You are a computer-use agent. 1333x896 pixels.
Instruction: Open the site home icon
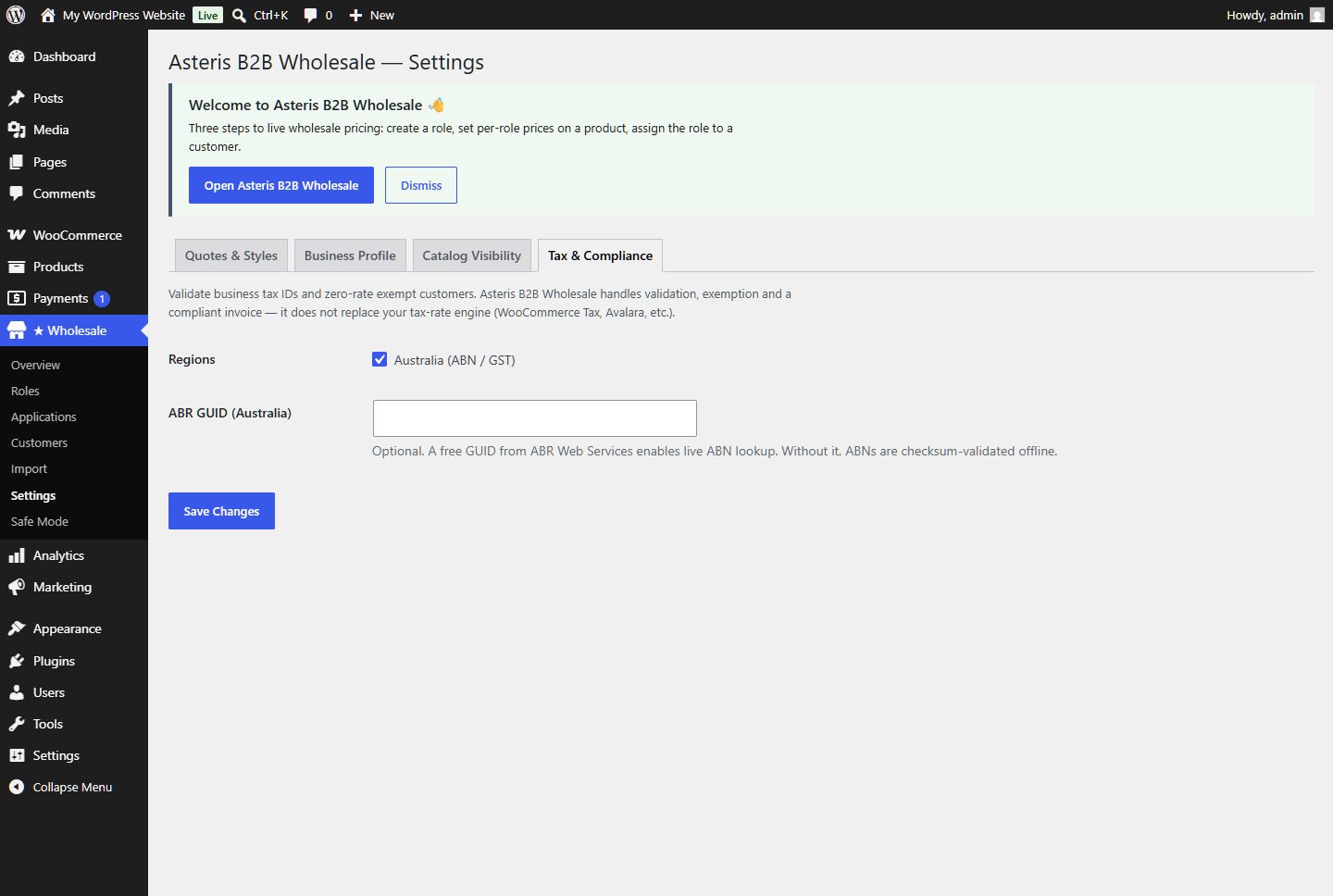(48, 15)
